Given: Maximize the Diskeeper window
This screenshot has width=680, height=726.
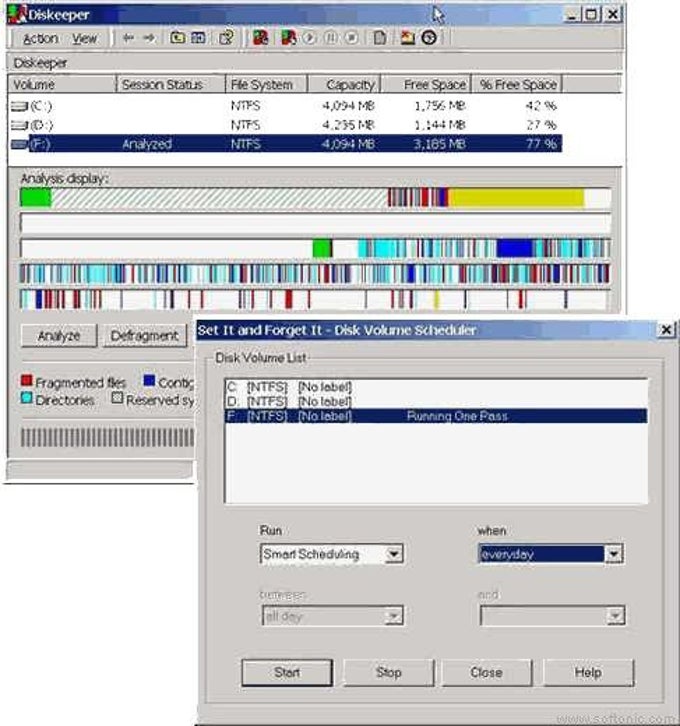Looking at the screenshot, I should tap(591, 14).
